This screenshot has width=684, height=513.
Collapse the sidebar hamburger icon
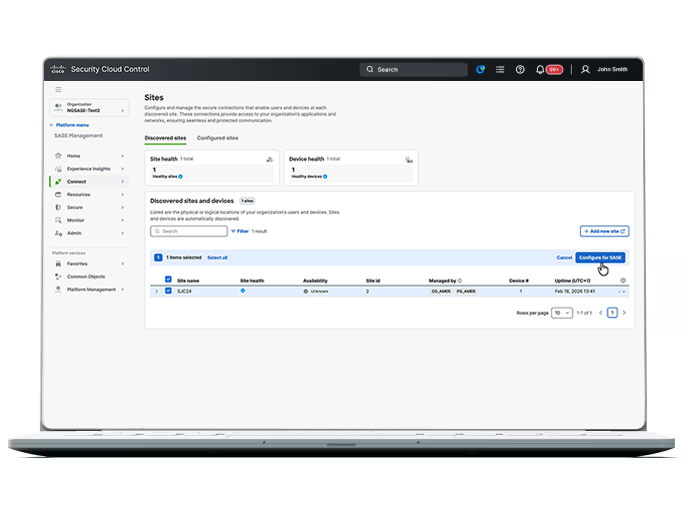pos(58,89)
